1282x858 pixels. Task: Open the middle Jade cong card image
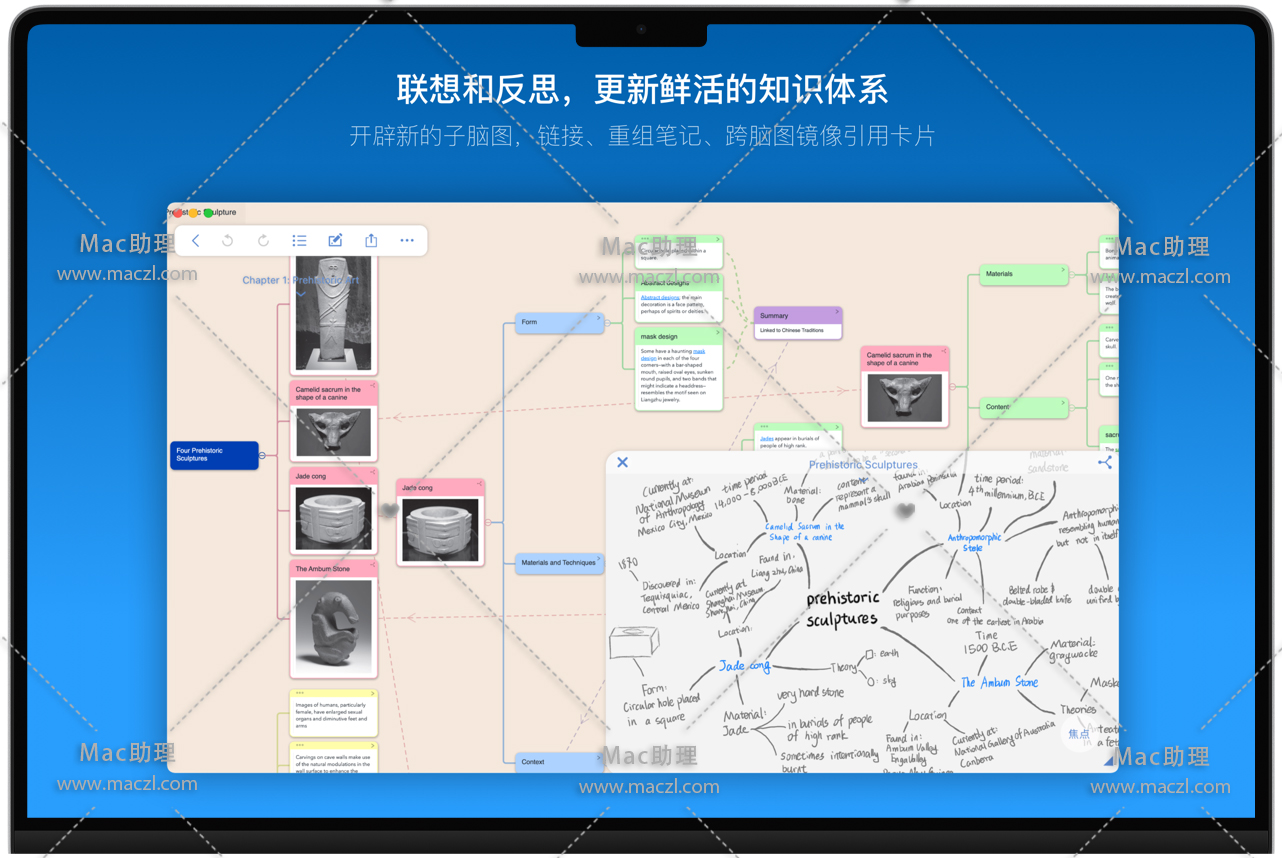click(440, 529)
